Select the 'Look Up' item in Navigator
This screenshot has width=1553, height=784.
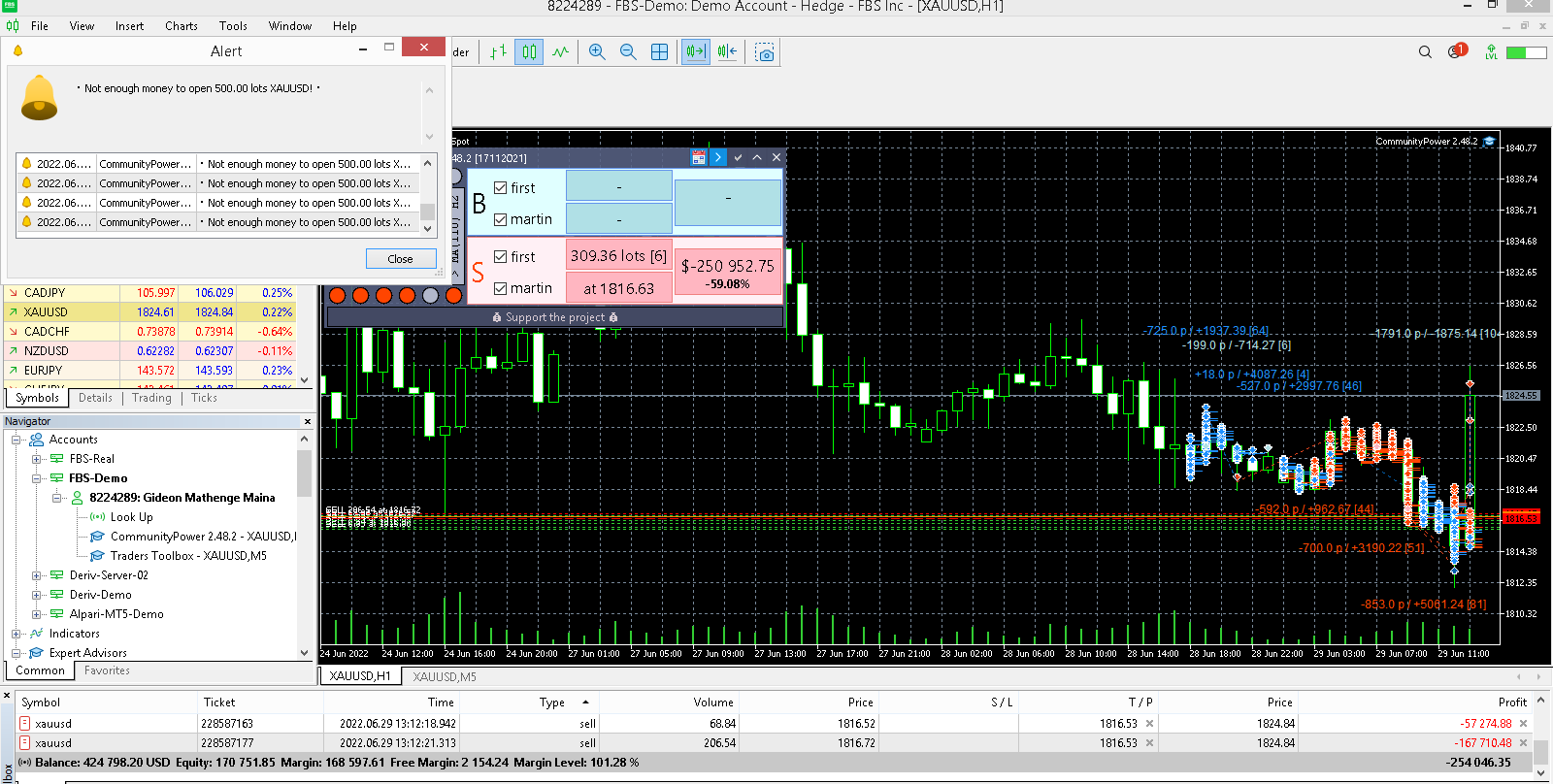(x=131, y=517)
